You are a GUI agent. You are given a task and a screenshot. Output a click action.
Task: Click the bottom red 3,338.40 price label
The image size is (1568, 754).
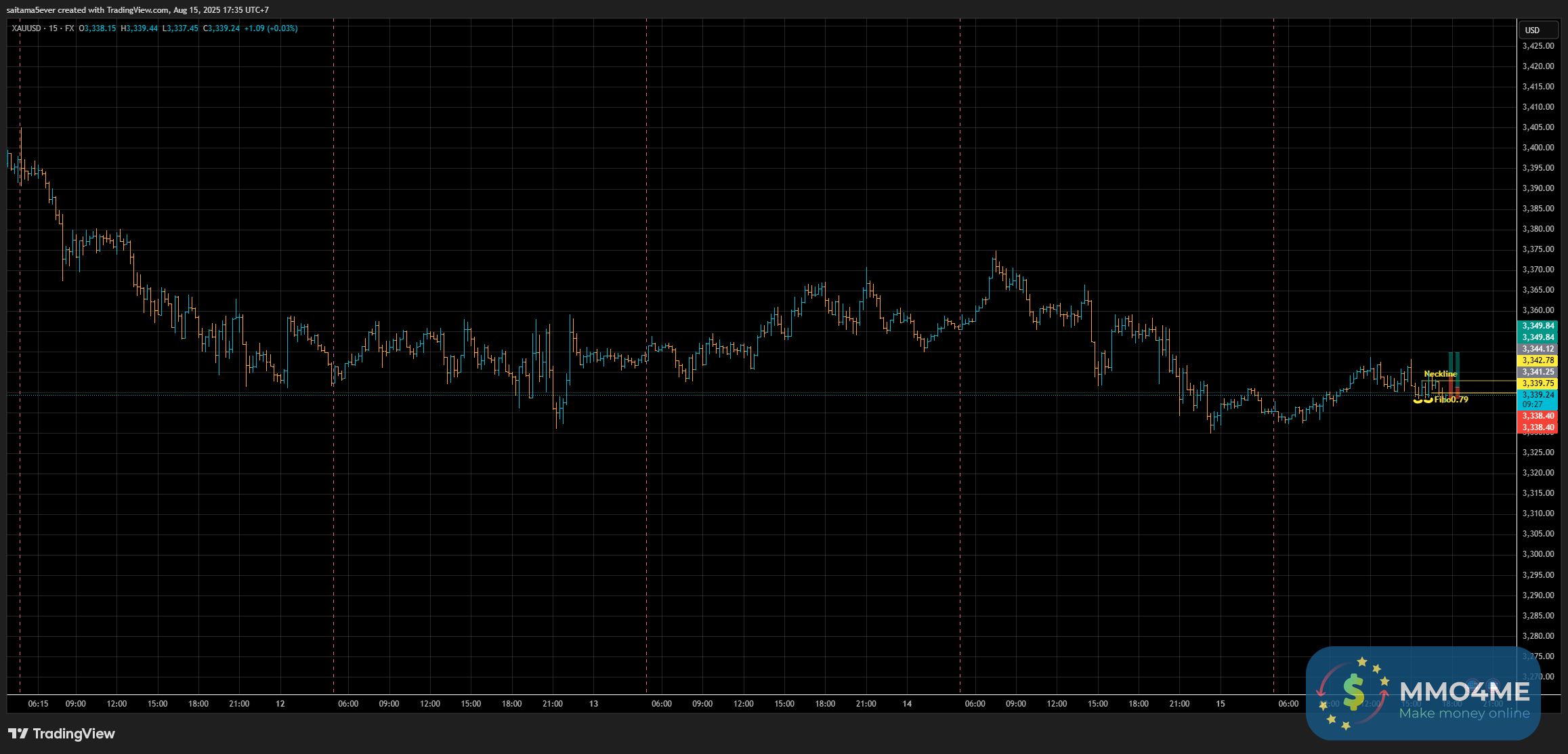coord(1538,427)
